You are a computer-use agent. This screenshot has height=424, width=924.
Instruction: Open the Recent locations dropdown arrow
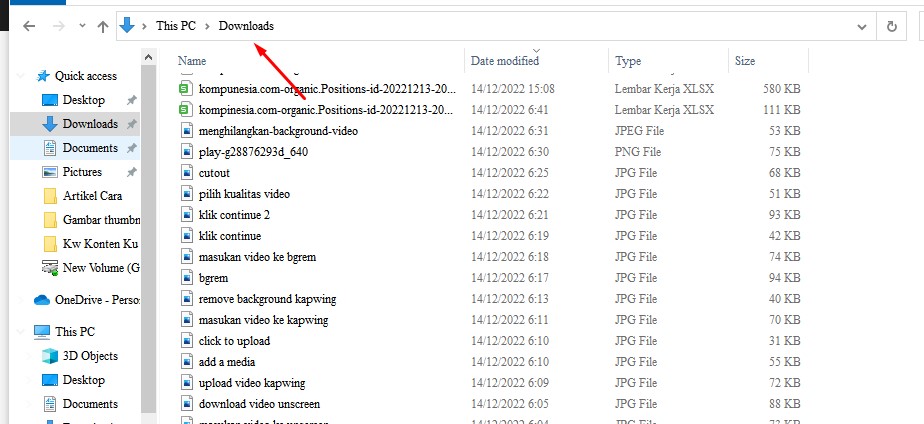pos(82,26)
